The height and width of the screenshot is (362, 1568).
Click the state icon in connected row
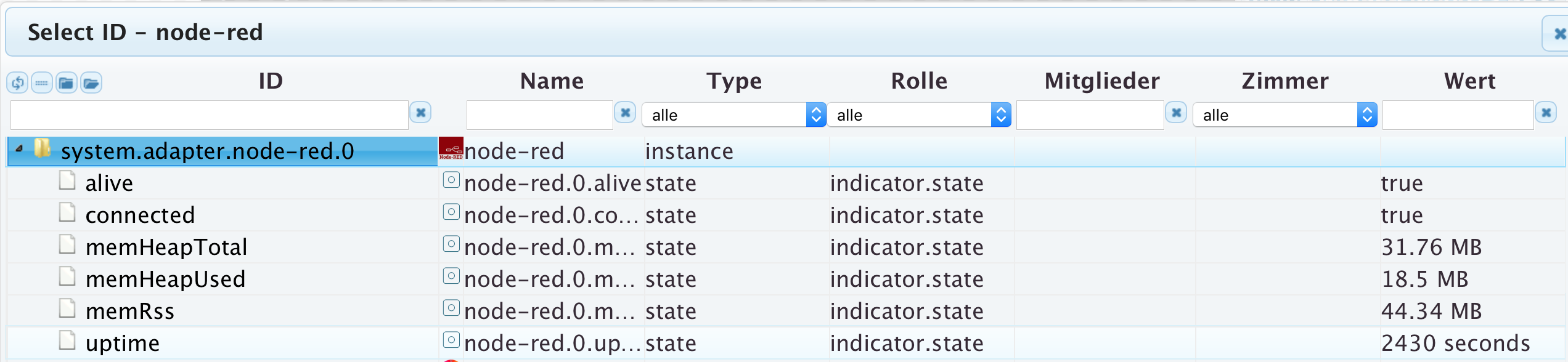coord(452,212)
